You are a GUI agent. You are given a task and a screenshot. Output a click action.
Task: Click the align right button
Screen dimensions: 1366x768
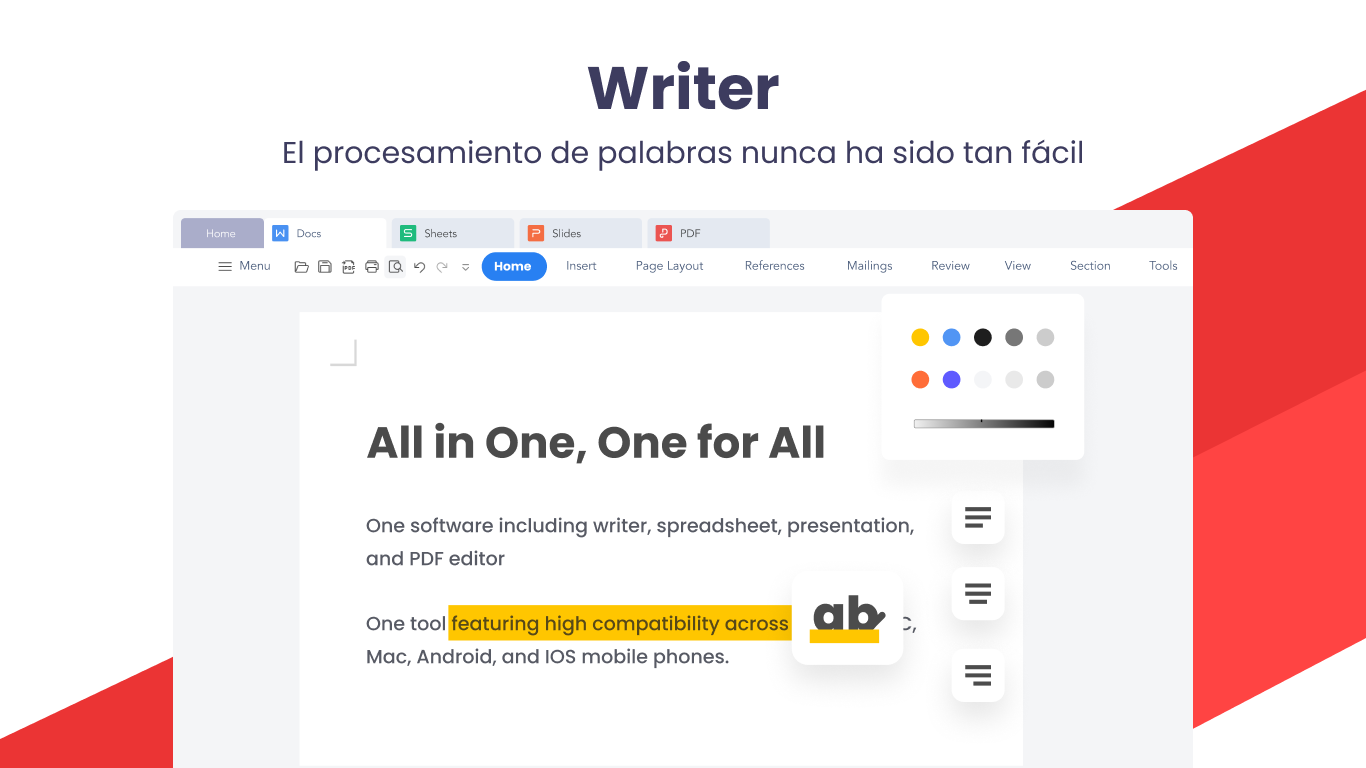(x=978, y=675)
